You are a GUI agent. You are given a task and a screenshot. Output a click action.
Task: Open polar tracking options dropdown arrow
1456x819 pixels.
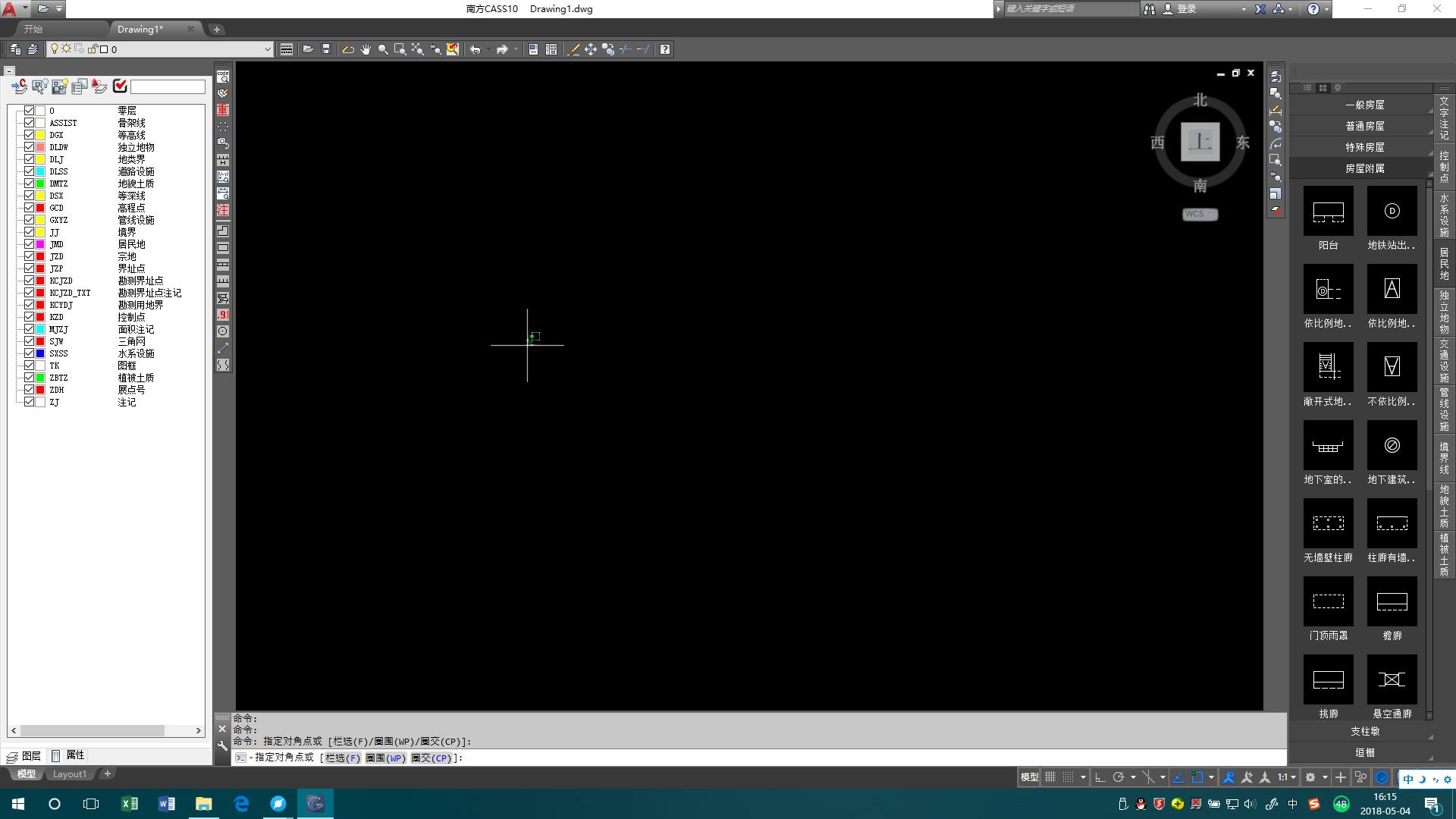pyautogui.click(x=1132, y=777)
